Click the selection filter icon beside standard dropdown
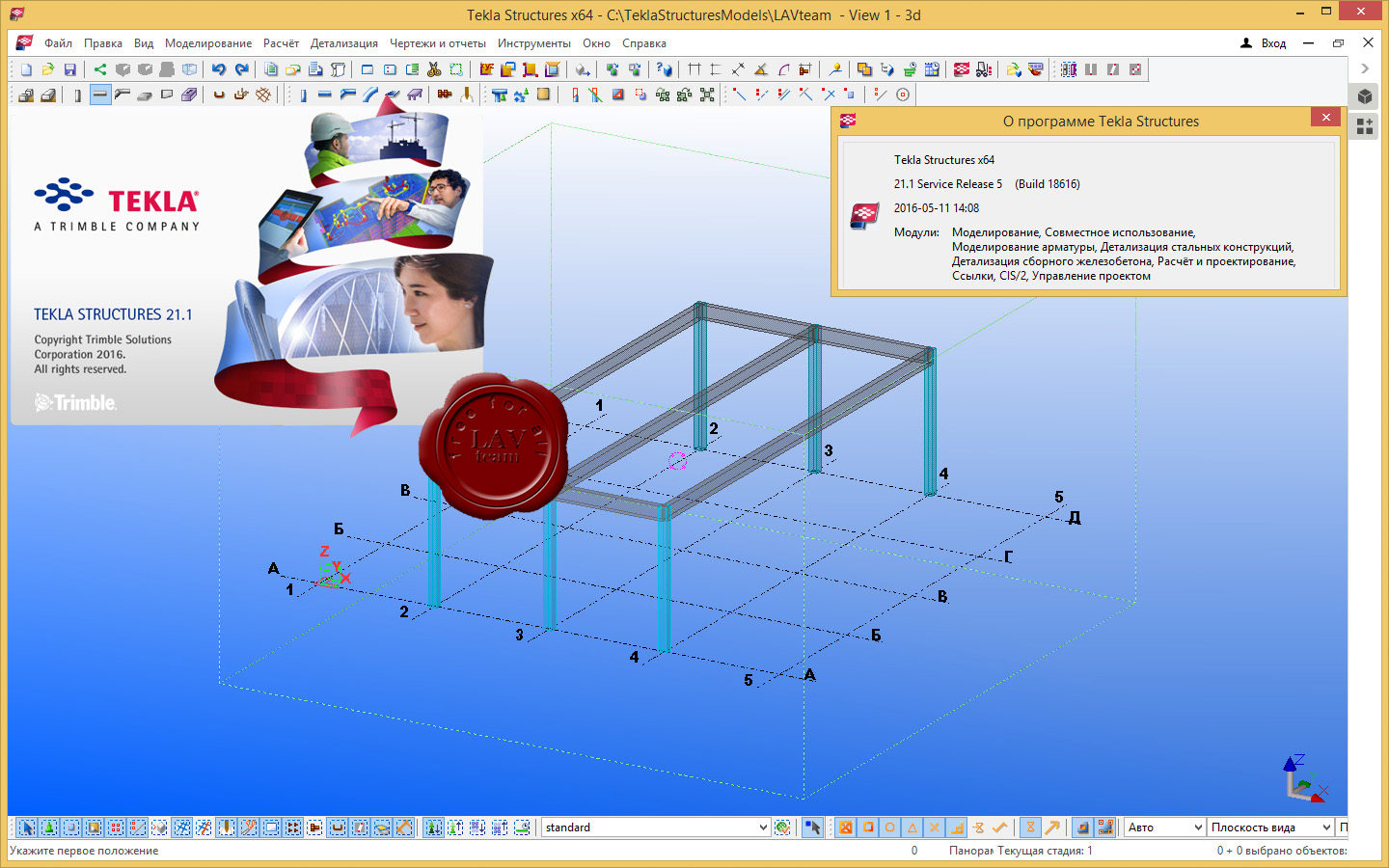This screenshot has width=1389, height=868. point(782,827)
